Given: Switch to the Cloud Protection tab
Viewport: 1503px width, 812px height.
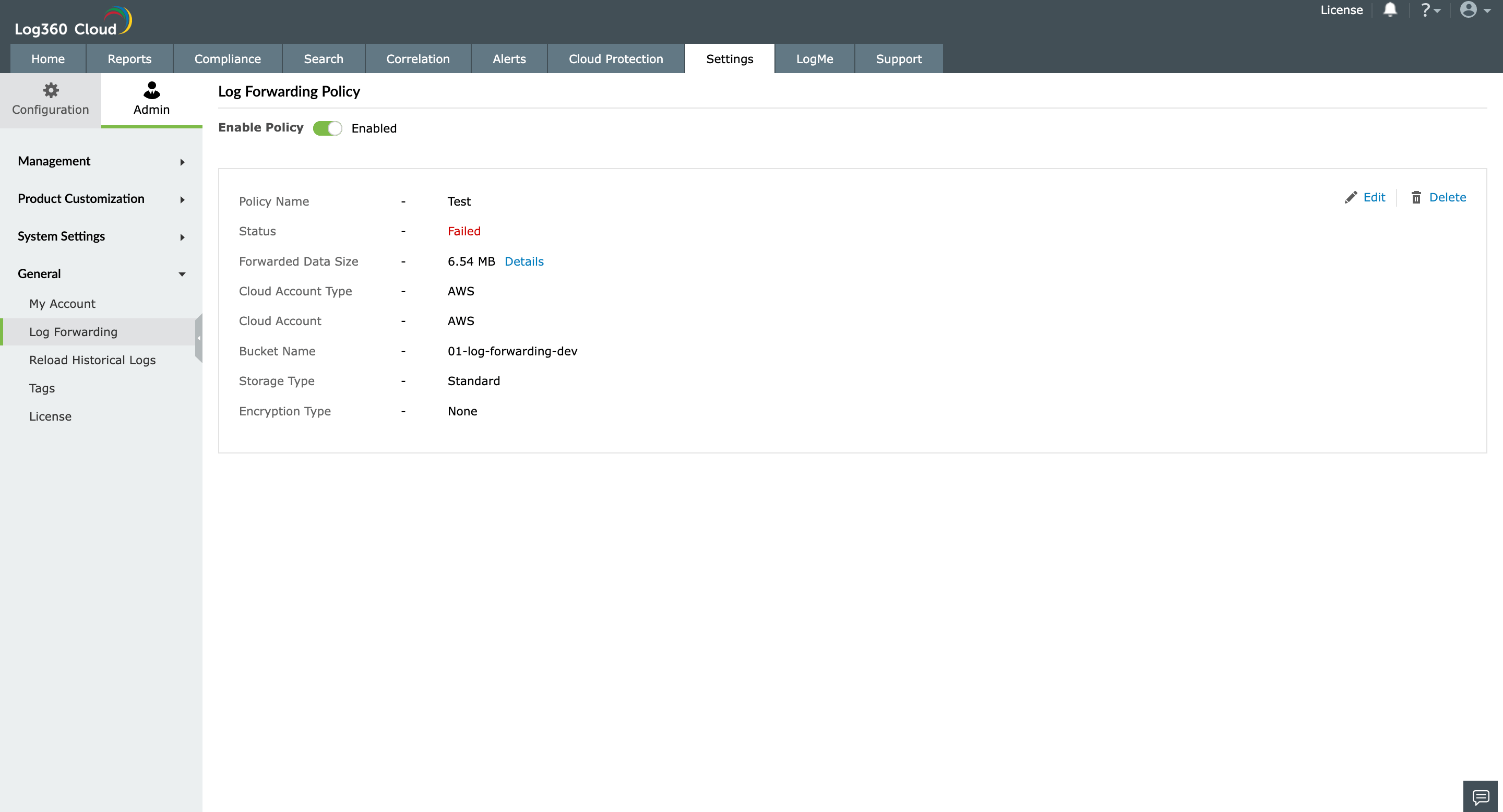Looking at the screenshot, I should pyautogui.click(x=616, y=59).
